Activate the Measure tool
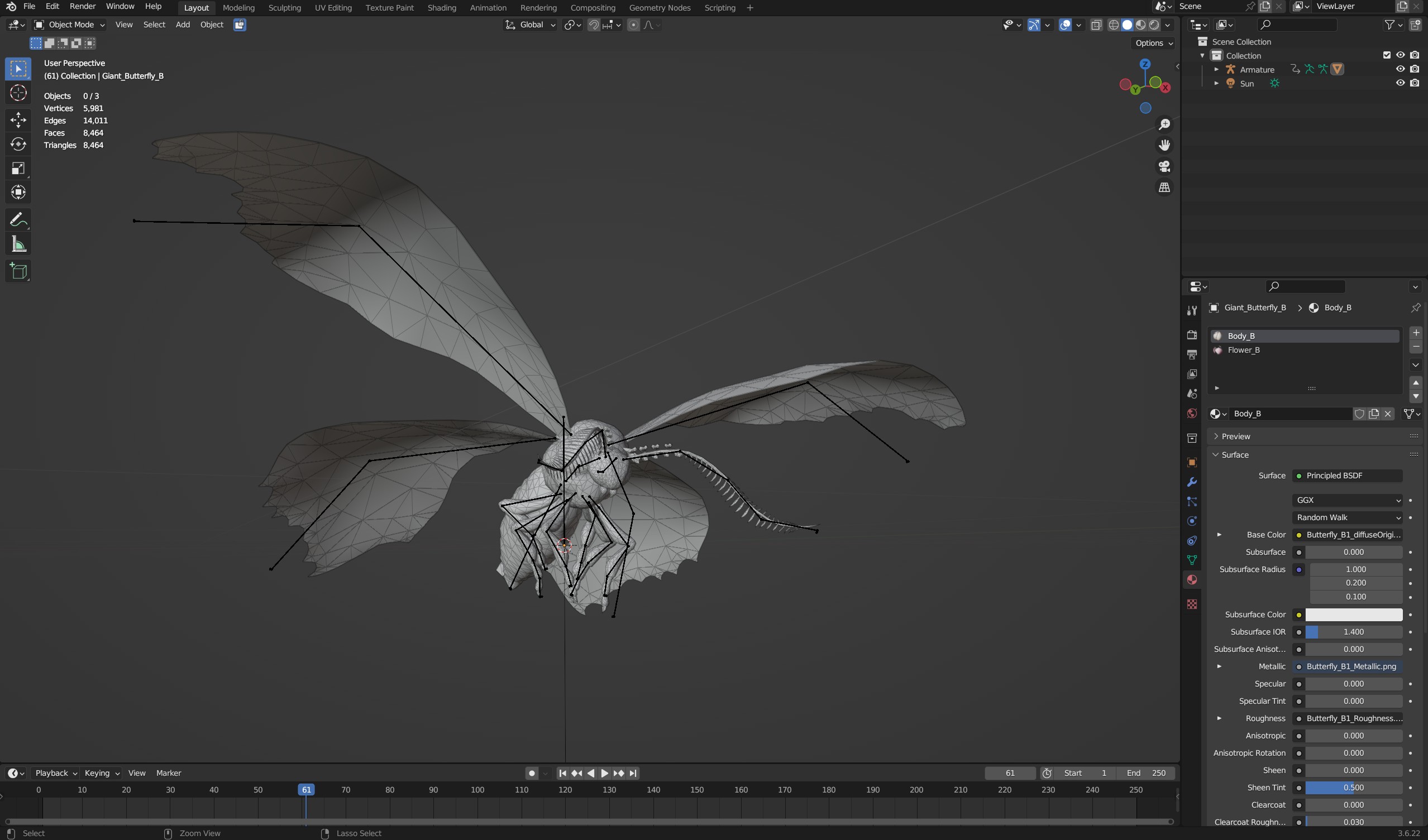The width and height of the screenshot is (1428, 840). [18, 244]
